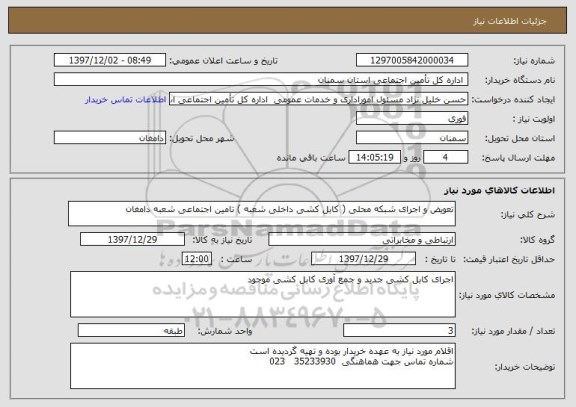Screen dimensions: 576x407
Task: Click the unit field showing طبقه
Action: pos(131,331)
